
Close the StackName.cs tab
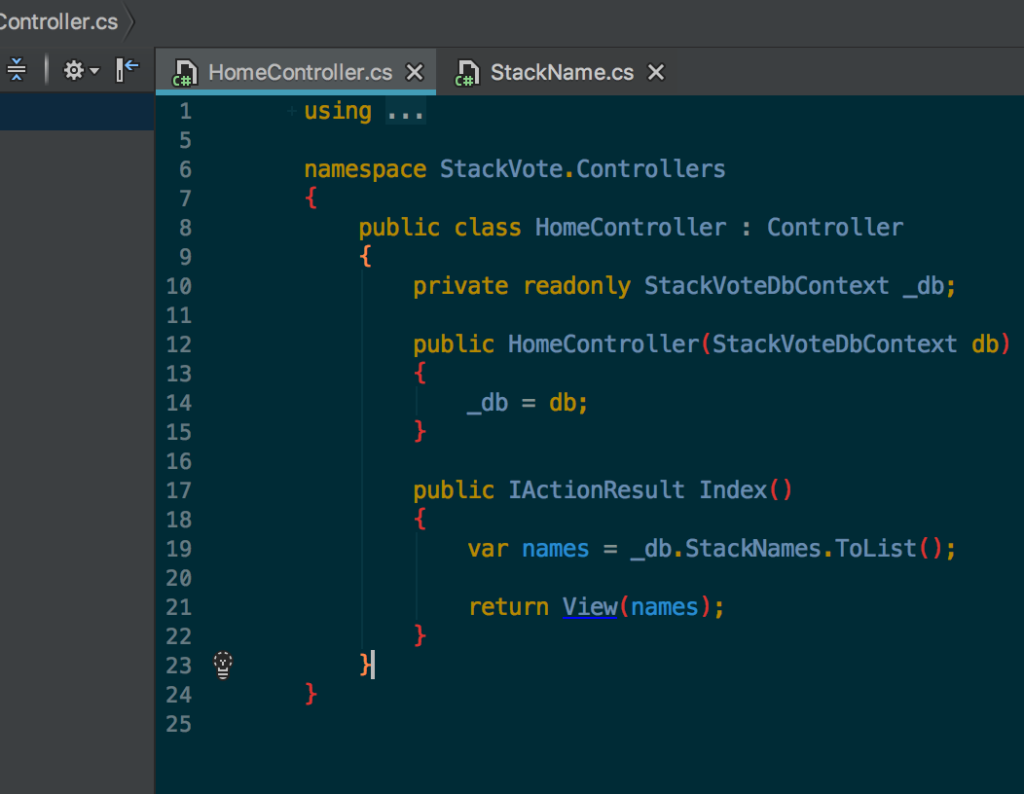click(x=656, y=73)
